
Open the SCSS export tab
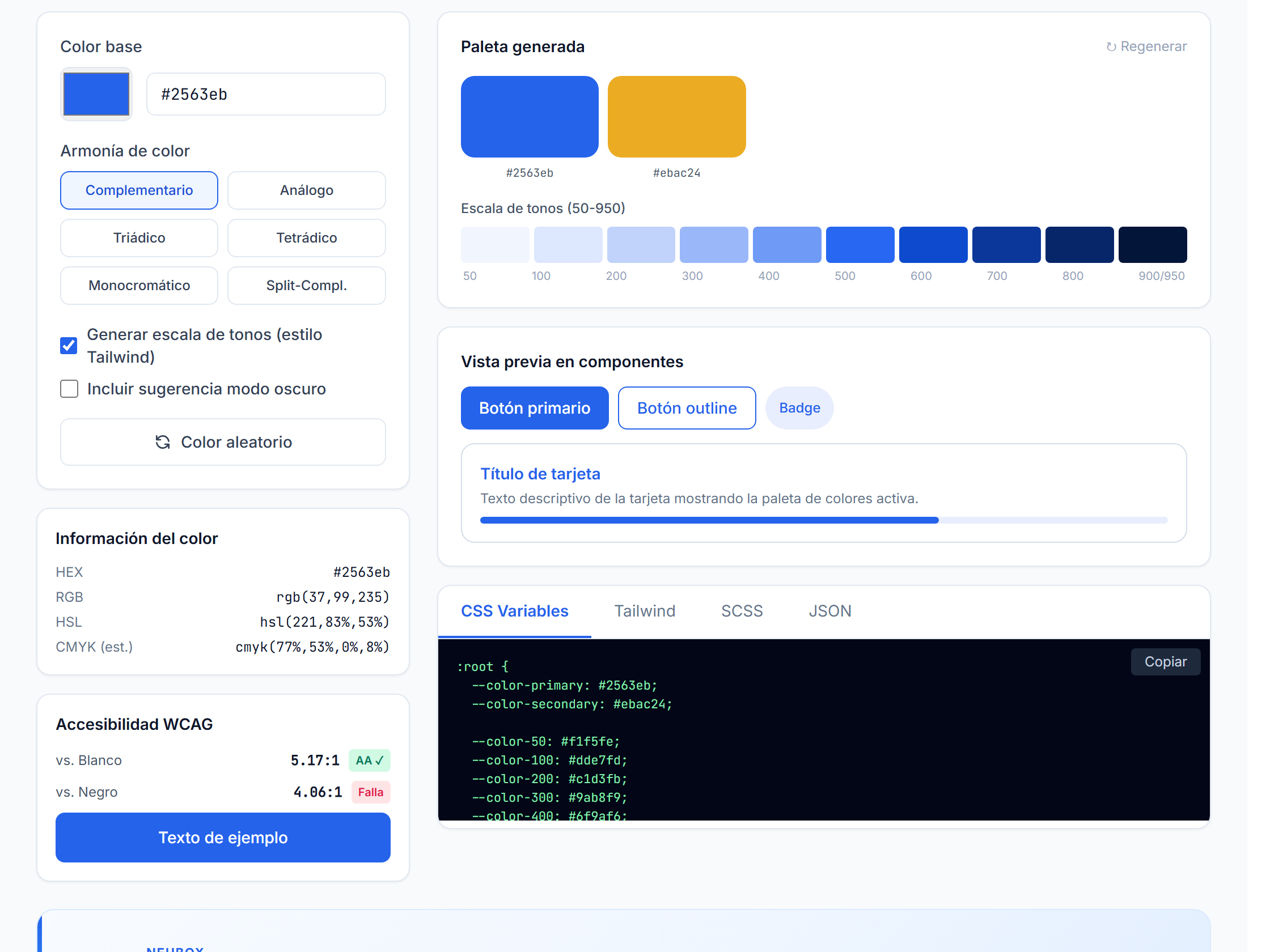[742, 611]
